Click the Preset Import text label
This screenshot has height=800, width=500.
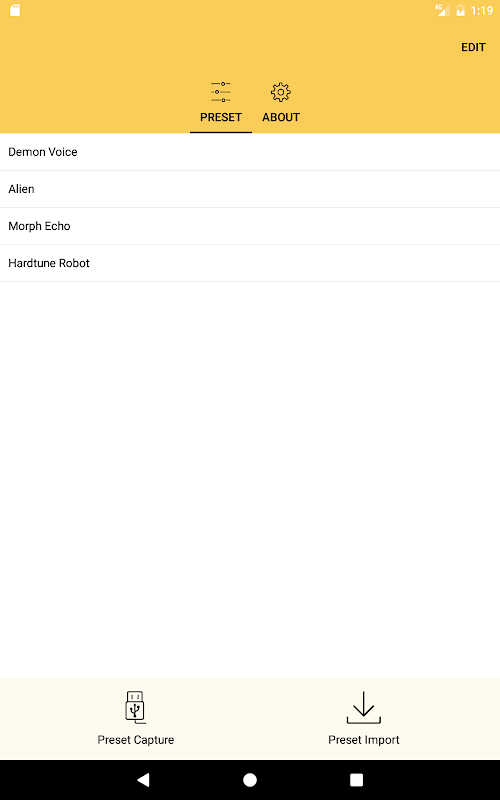click(364, 740)
